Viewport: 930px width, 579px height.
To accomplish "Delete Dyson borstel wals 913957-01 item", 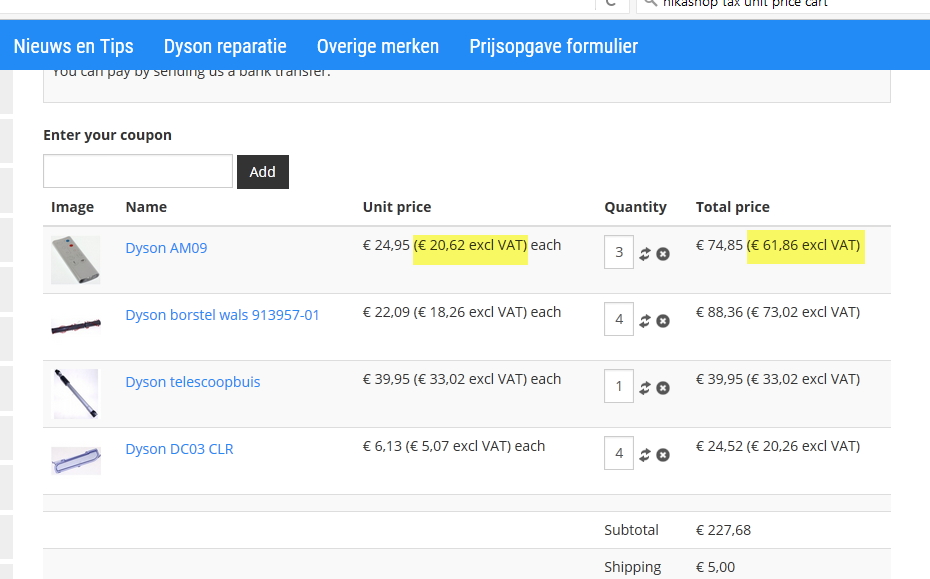I will pyautogui.click(x=663, y=321).
